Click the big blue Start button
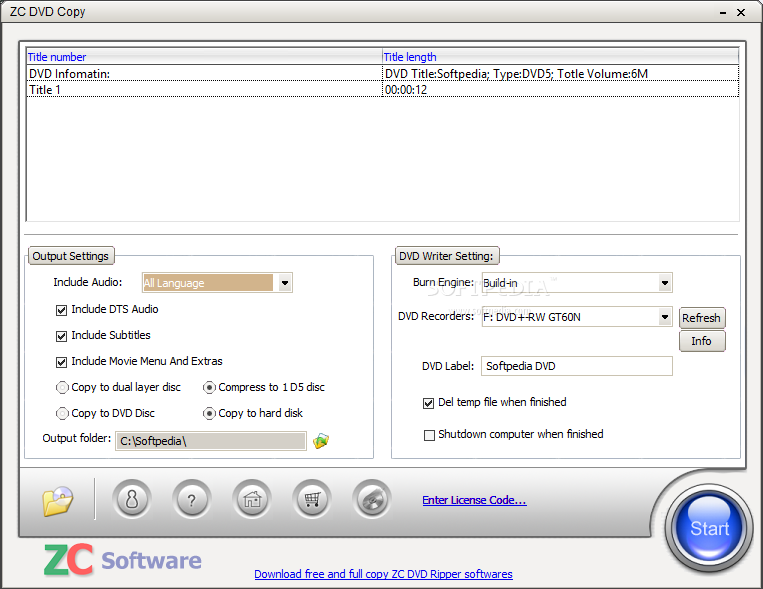 point(709,527)
